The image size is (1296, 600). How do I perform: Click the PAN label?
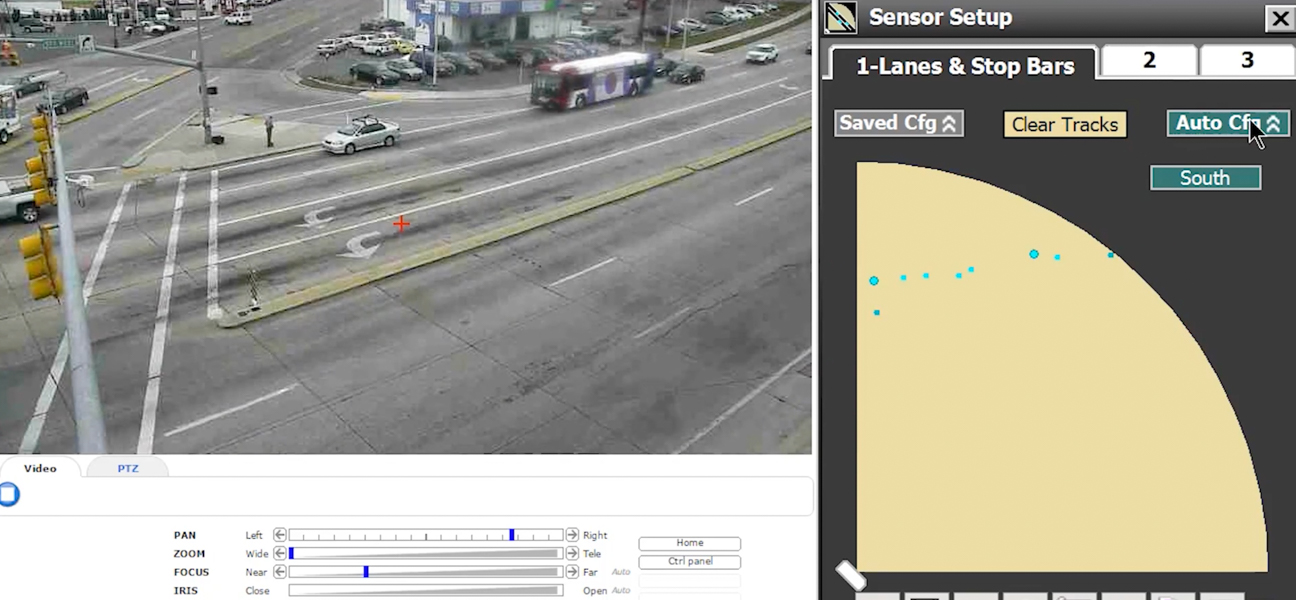184,535
